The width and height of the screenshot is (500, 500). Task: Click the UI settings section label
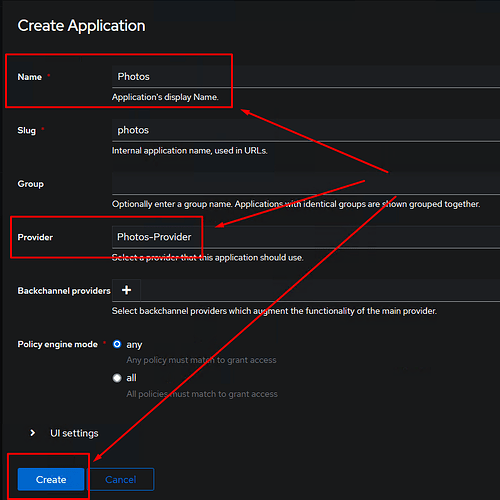tap(74, 433)
